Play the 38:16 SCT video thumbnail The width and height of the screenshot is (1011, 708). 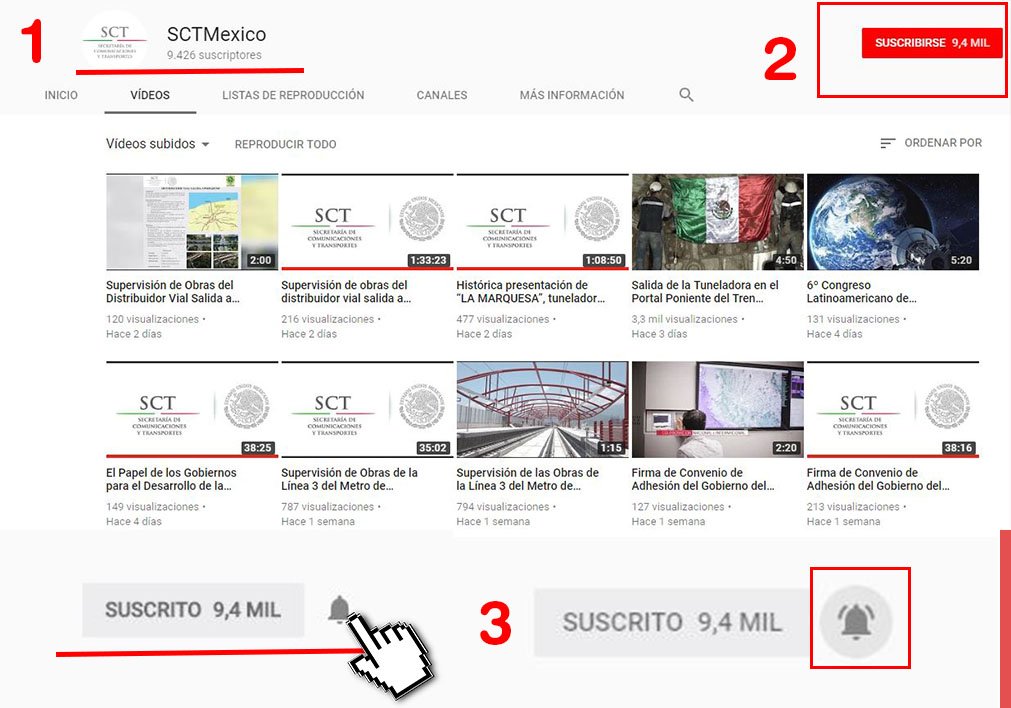tap(893, 409)
